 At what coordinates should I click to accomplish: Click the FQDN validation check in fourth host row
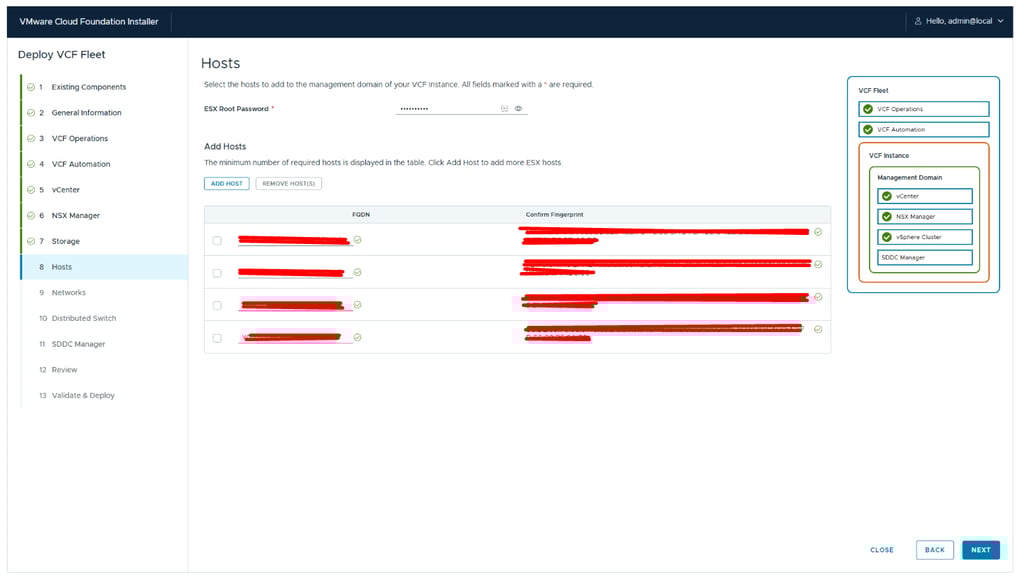[358, 338]
